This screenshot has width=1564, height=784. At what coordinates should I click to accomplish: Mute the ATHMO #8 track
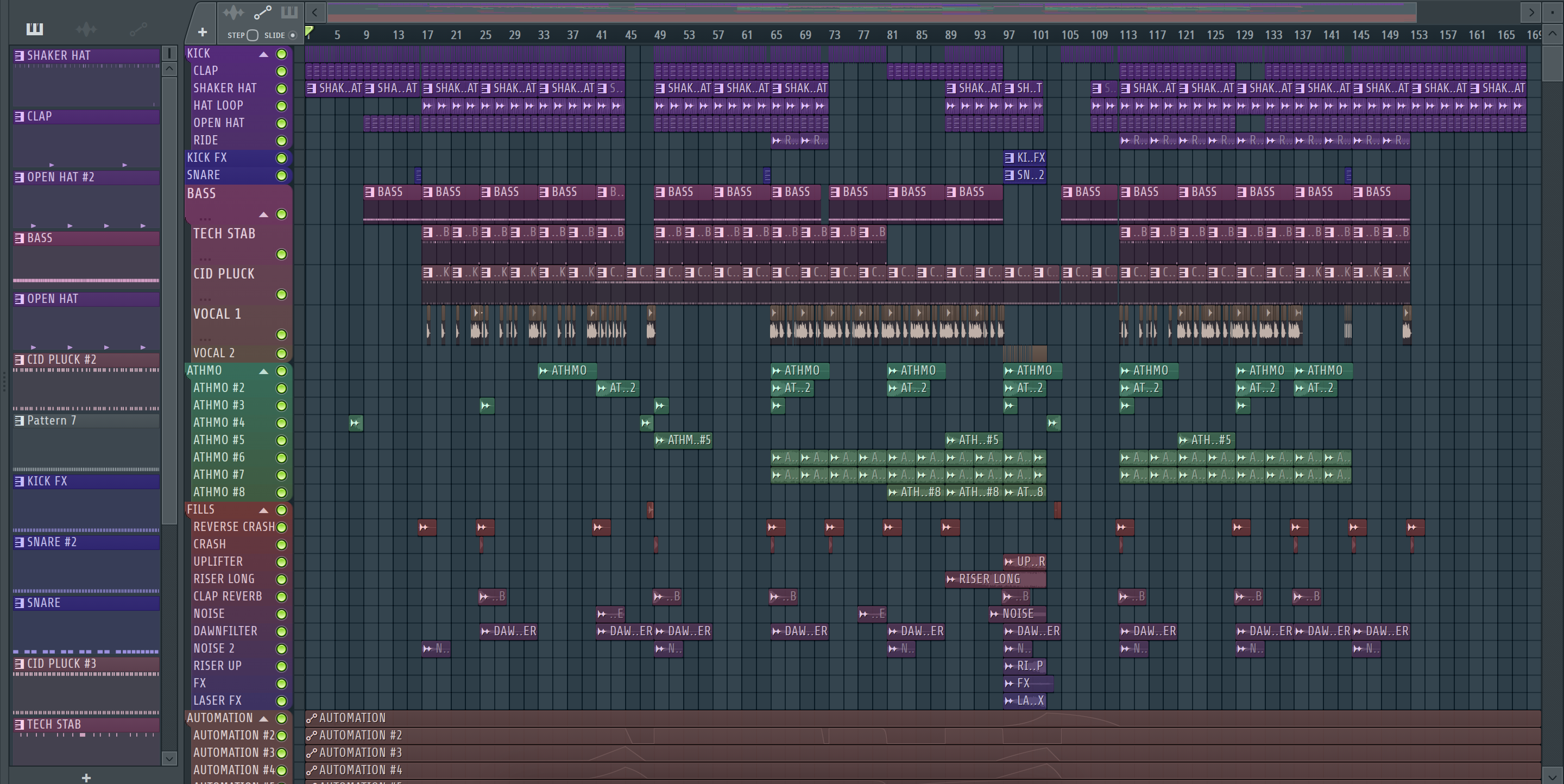(x=281, y=492)
